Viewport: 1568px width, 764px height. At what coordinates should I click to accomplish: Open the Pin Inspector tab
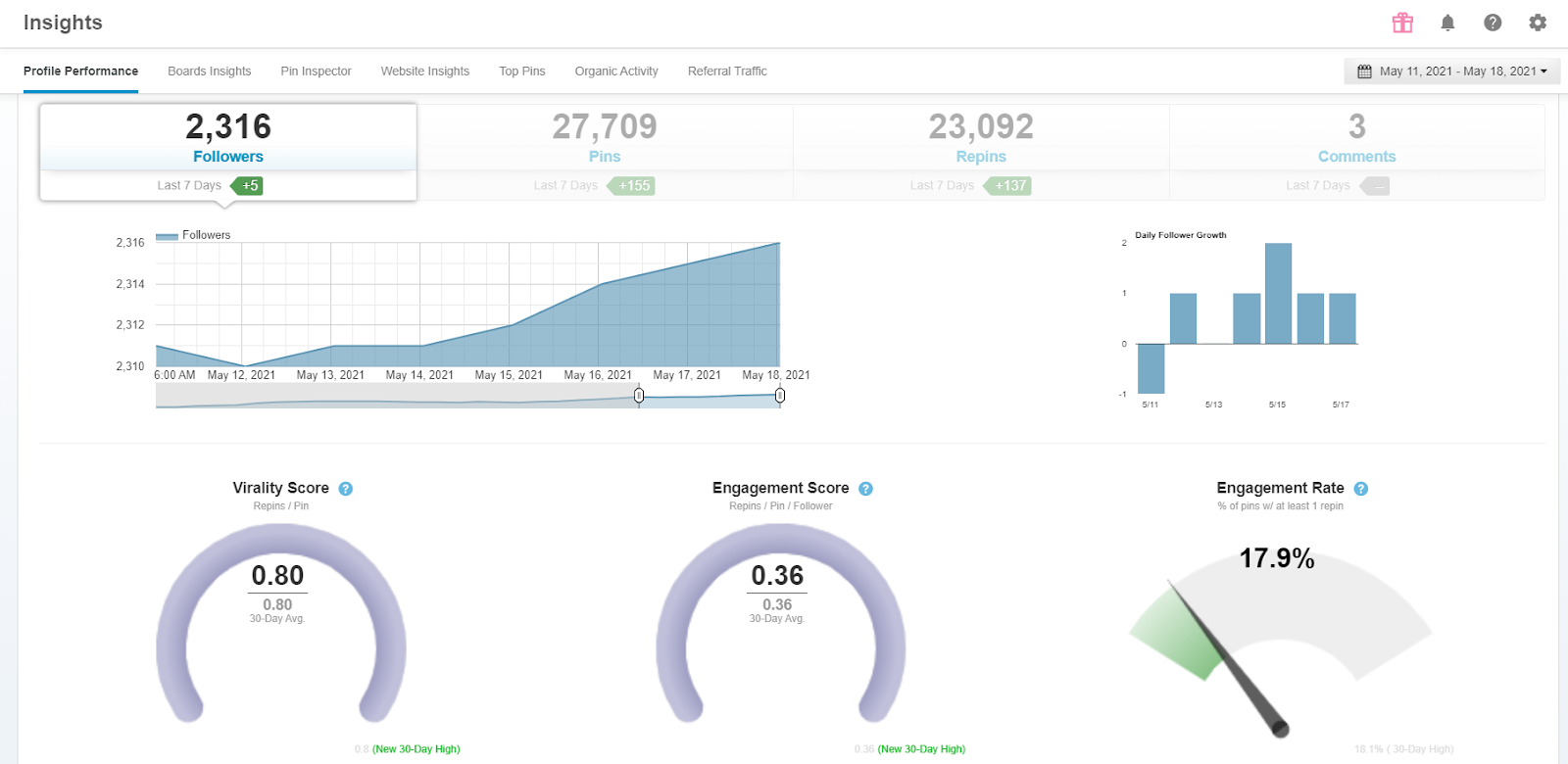316,72
